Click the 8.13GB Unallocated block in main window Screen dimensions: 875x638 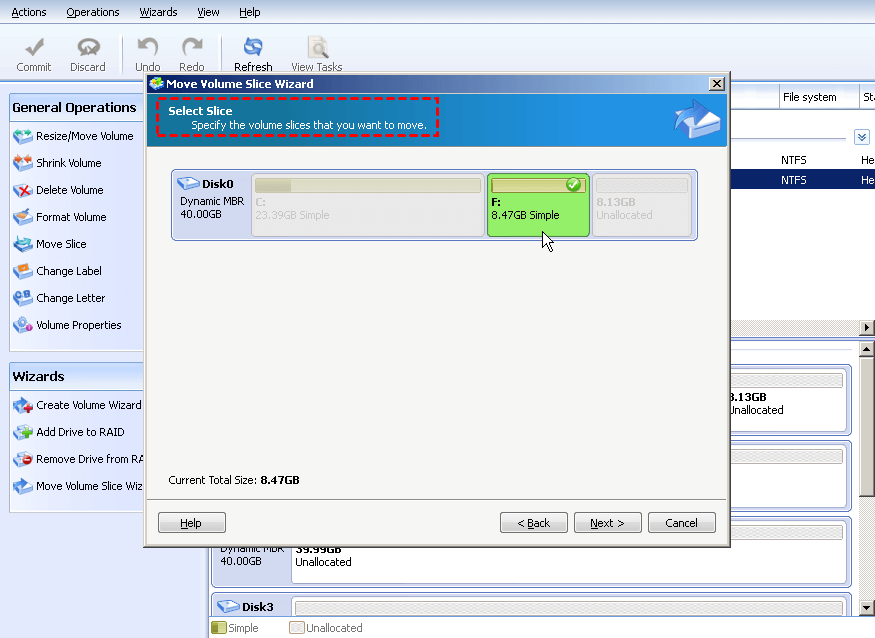click(x=788, y=401)
